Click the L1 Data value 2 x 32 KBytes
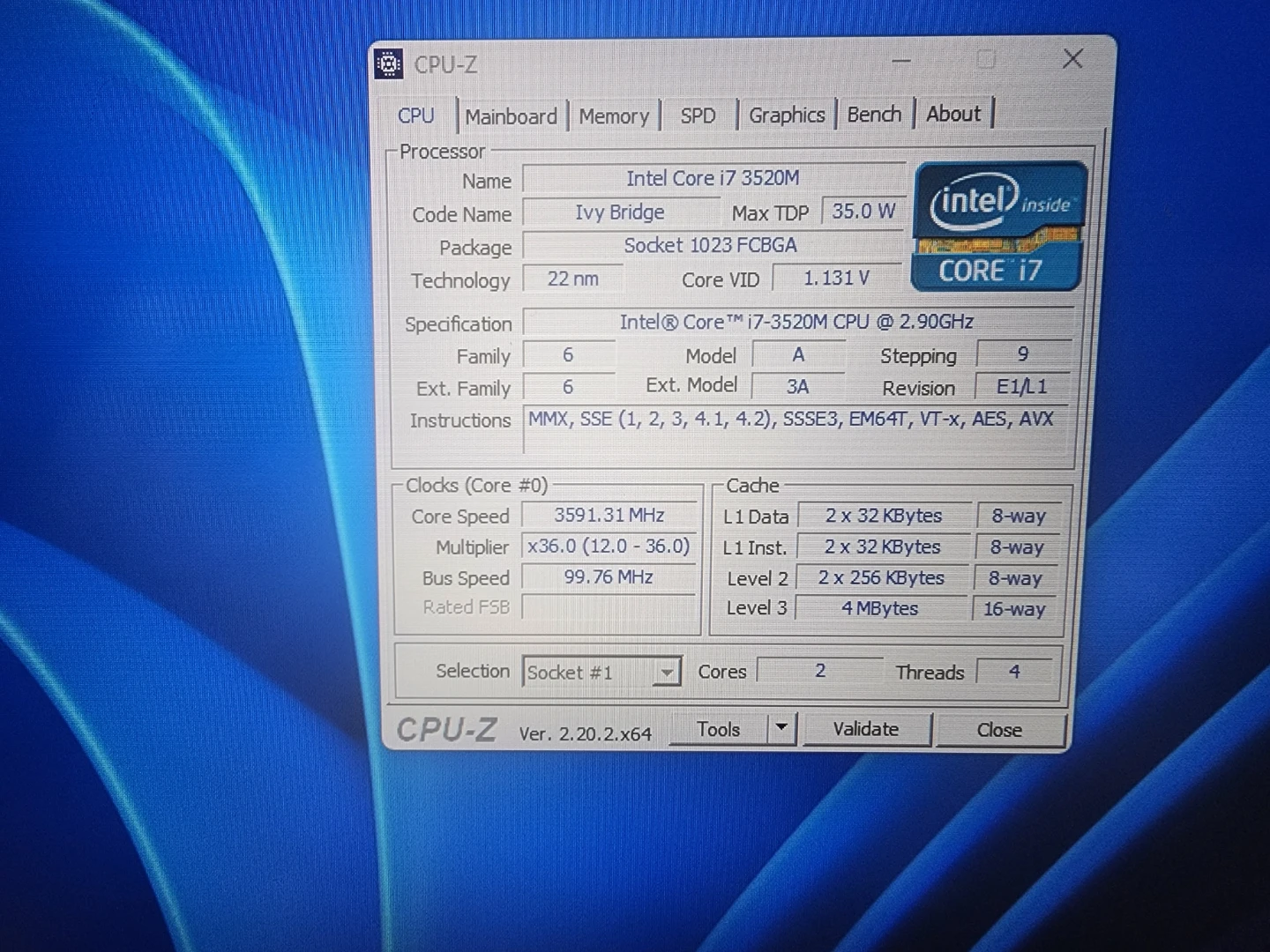The image size is (1270, 952). point(884,516)
